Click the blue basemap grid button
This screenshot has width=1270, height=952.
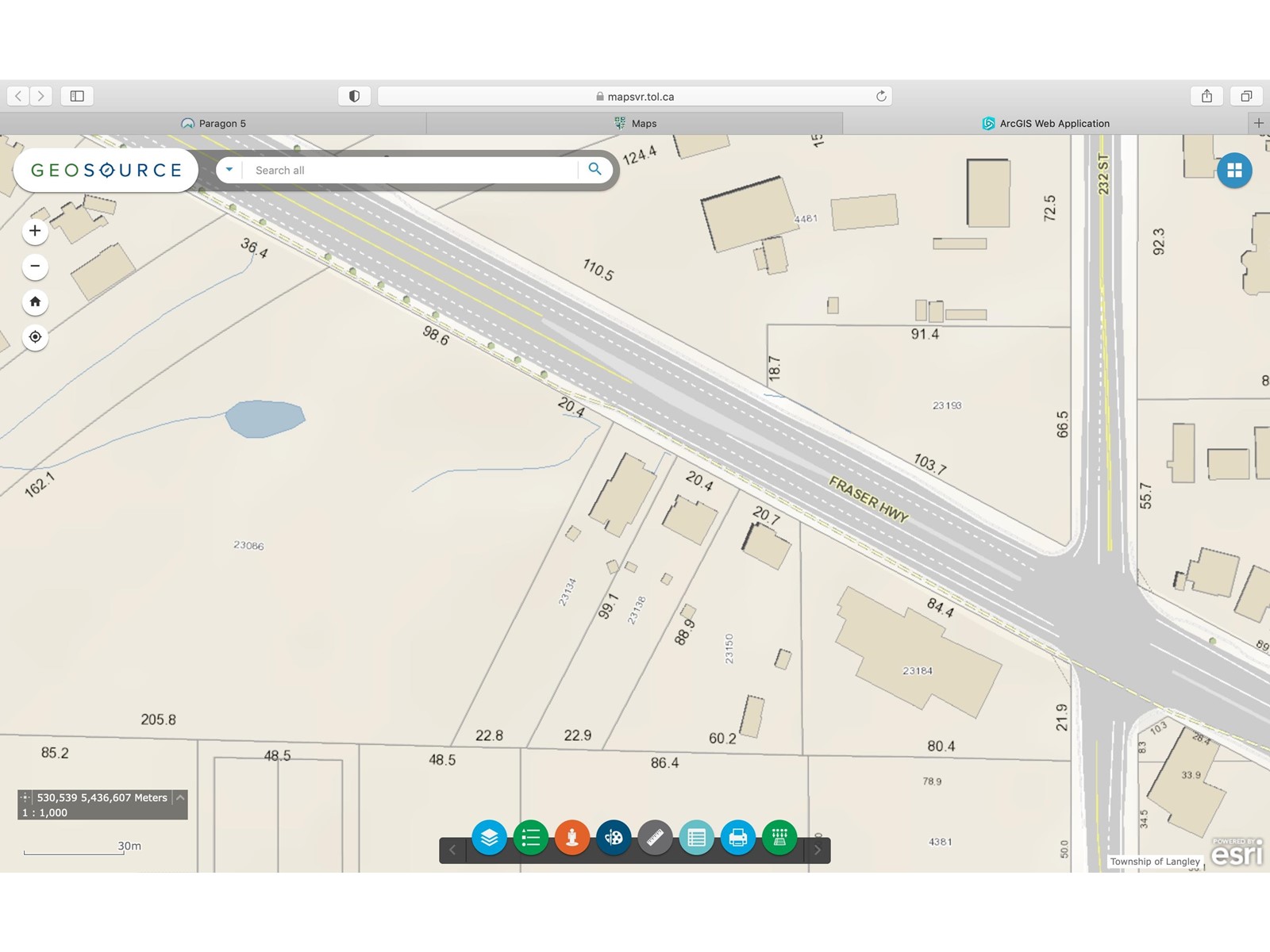pyautogui.click(x=1234, y=171)
